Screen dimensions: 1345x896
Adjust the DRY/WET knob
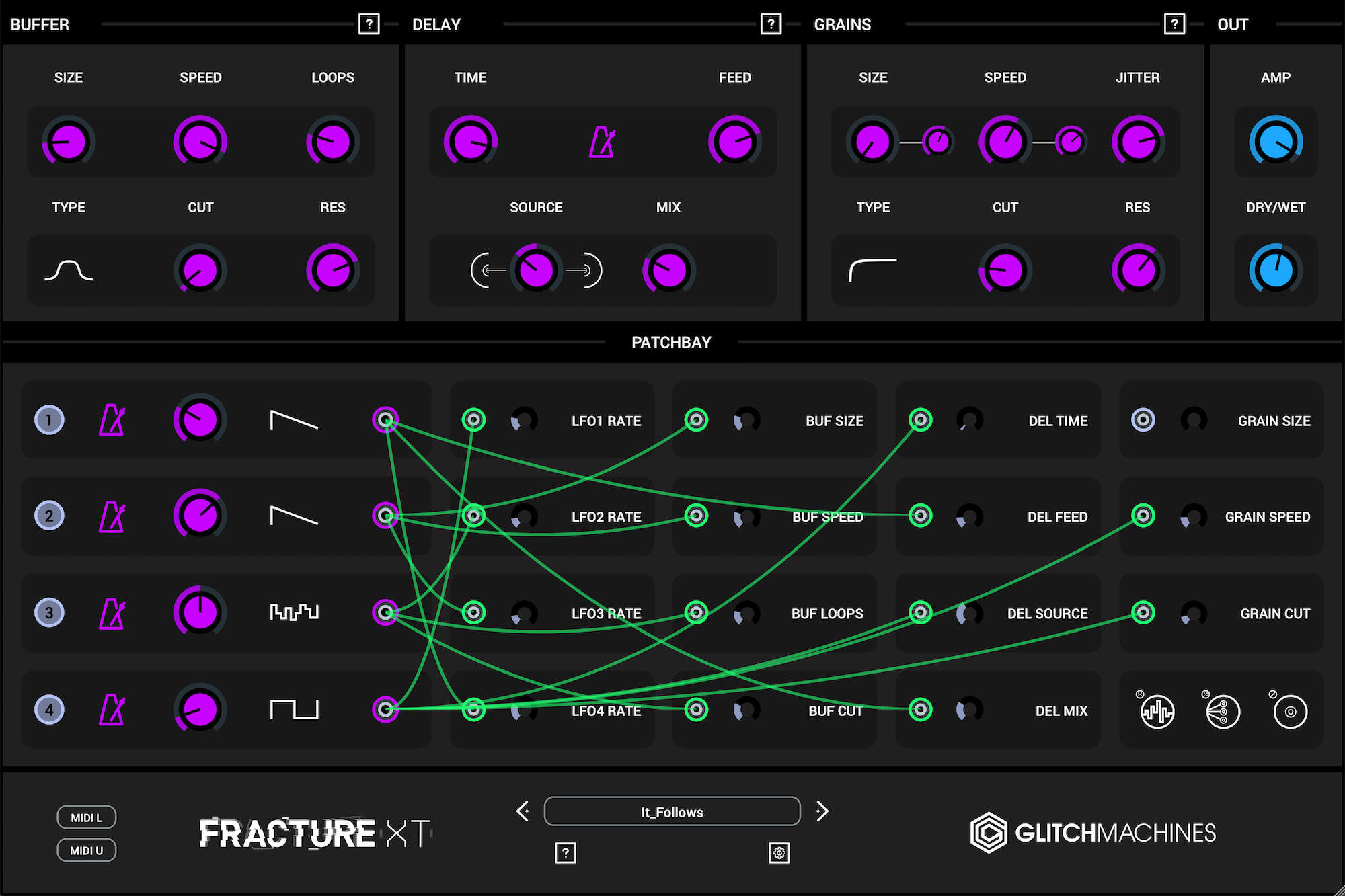pyautogui.click(x=1276, y=271)
